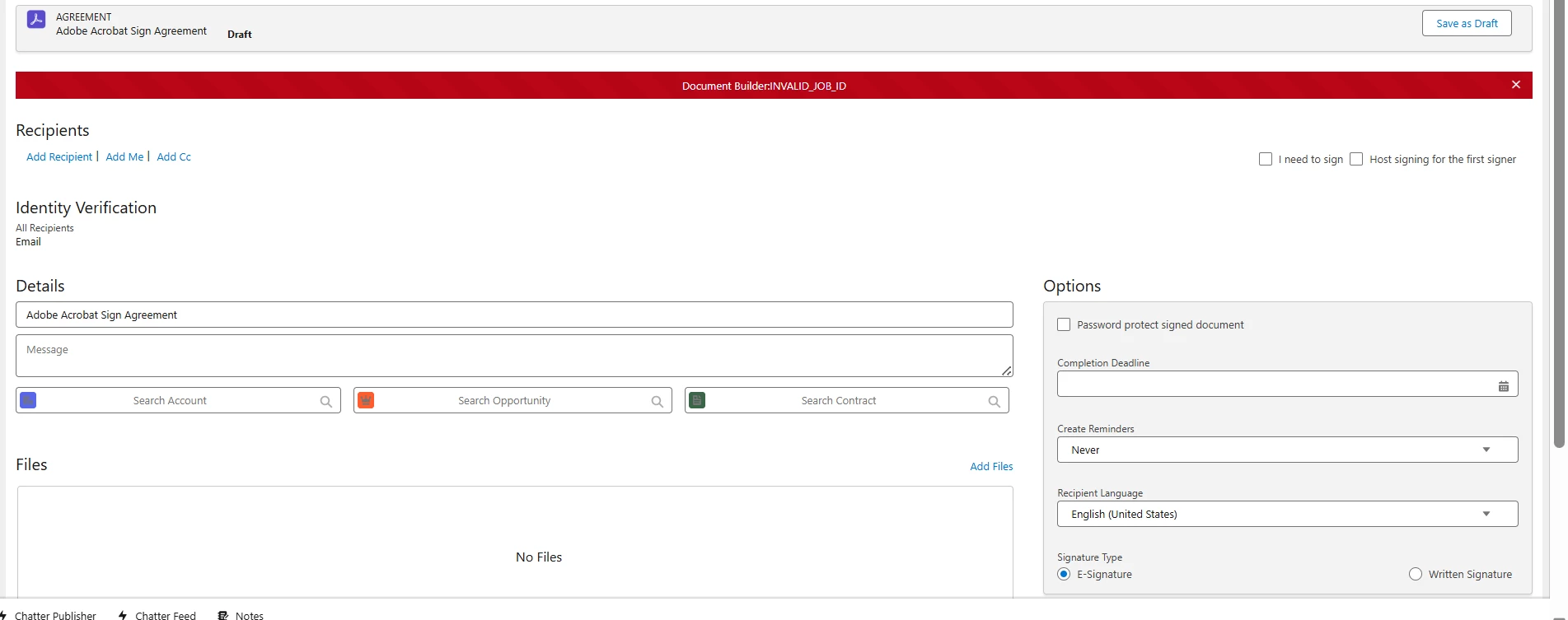Click the Search Contract magnifier icon

995,401
